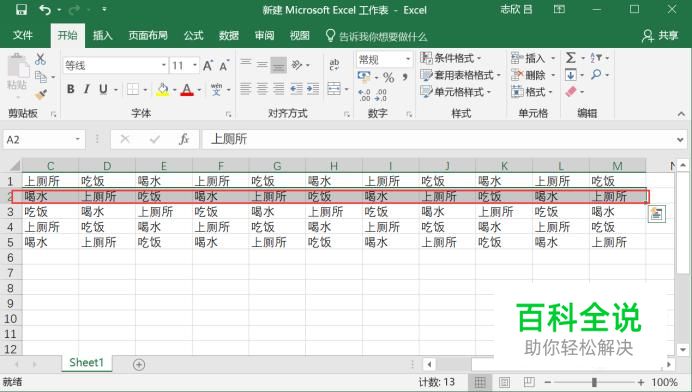
Task: Click 插入 in cells group
Action: tap(533, 58)
